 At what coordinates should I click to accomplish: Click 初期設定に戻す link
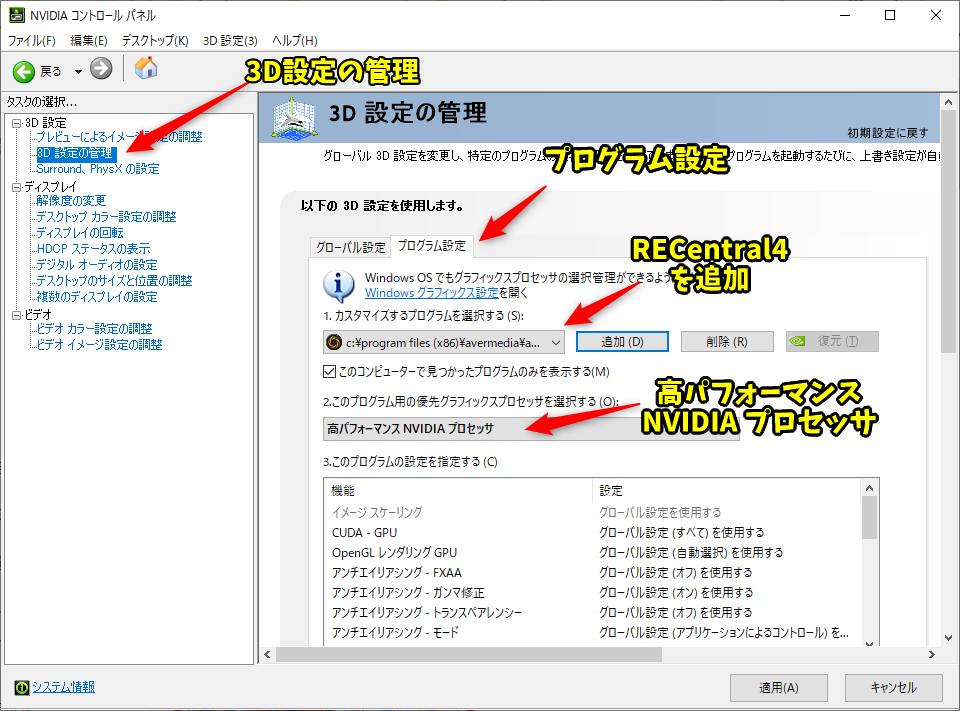pyautogui.click(x=888, y=133)
